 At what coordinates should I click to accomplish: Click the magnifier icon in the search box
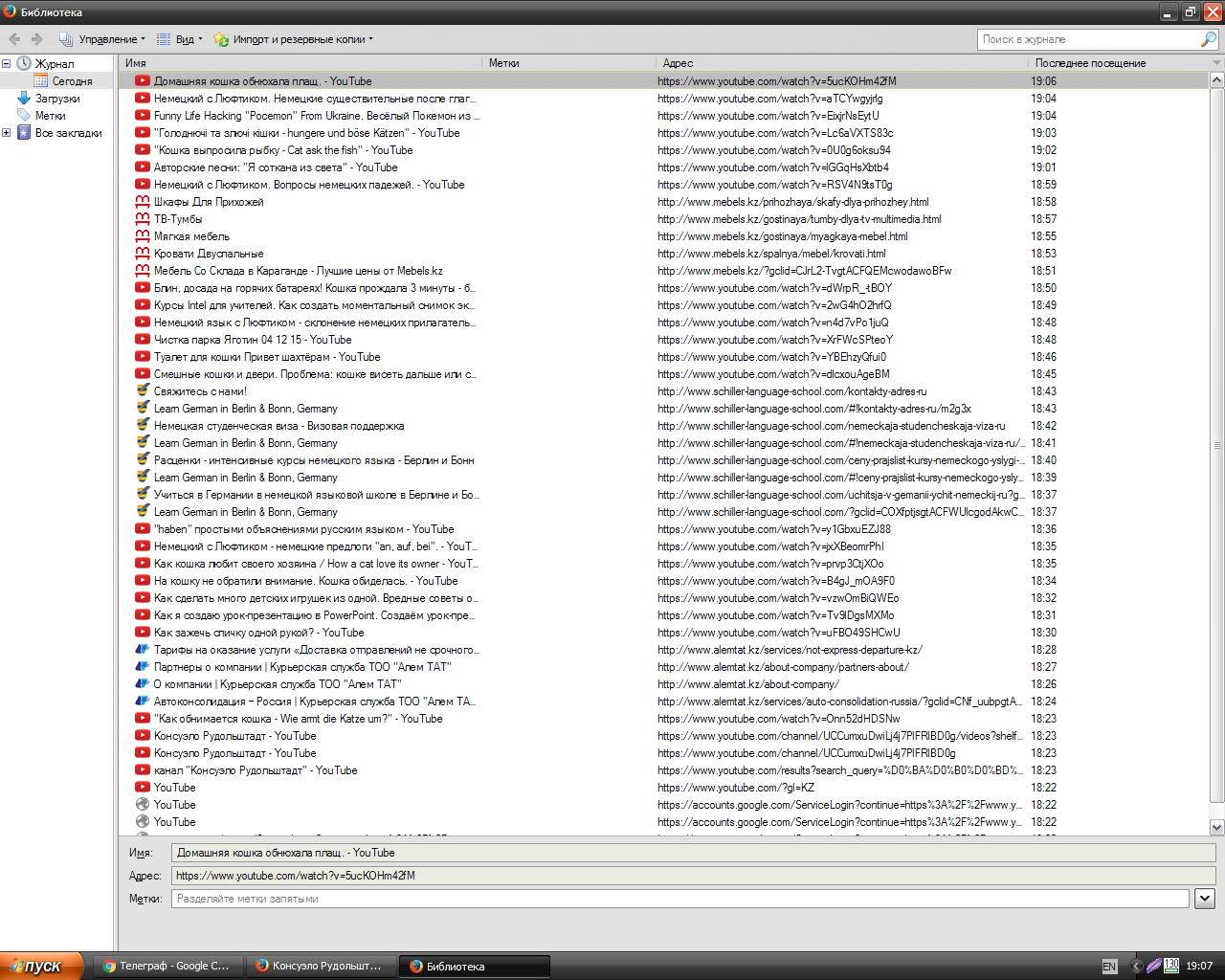click(x=1209, y=39)
